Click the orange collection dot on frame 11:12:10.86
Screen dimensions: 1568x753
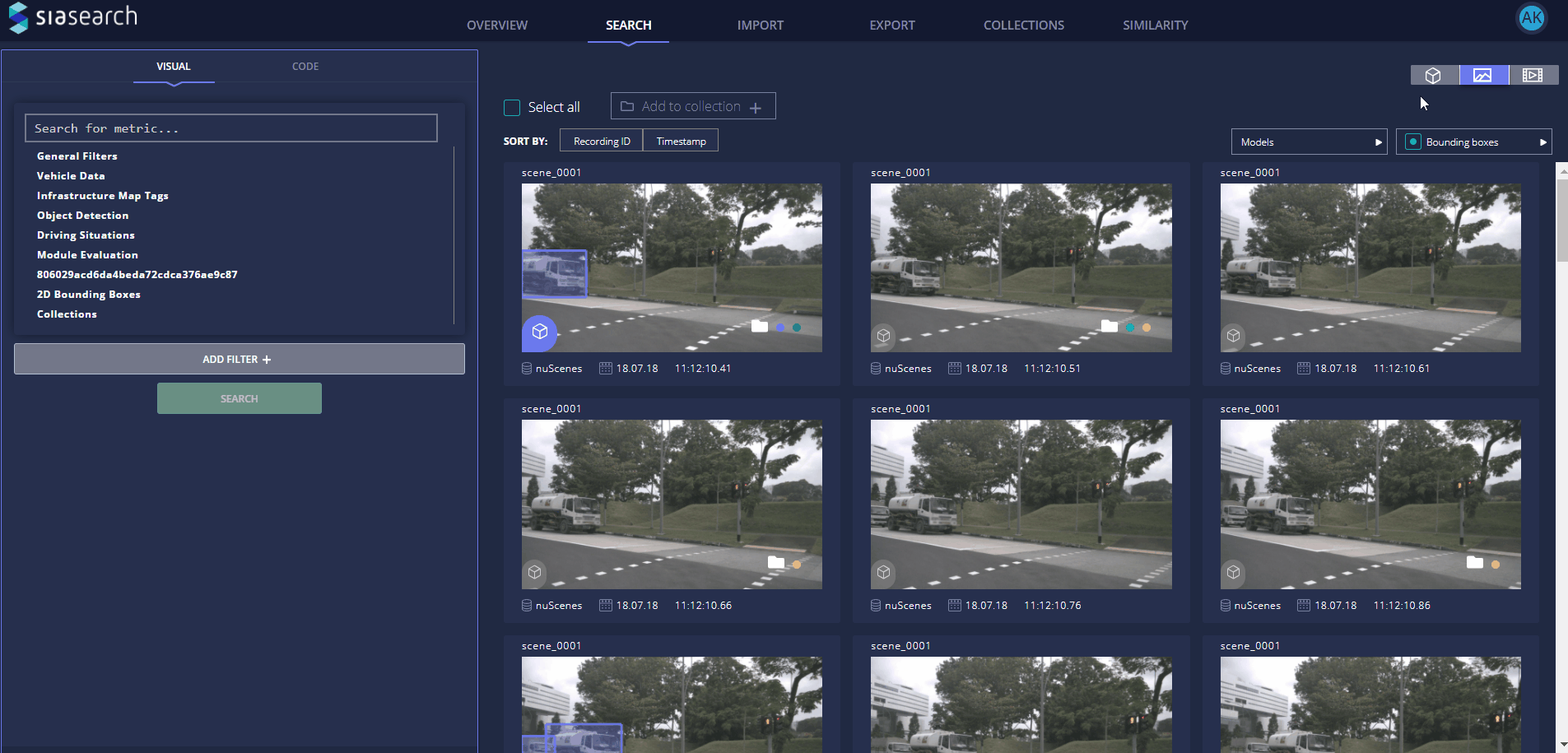click(1496, 565)
